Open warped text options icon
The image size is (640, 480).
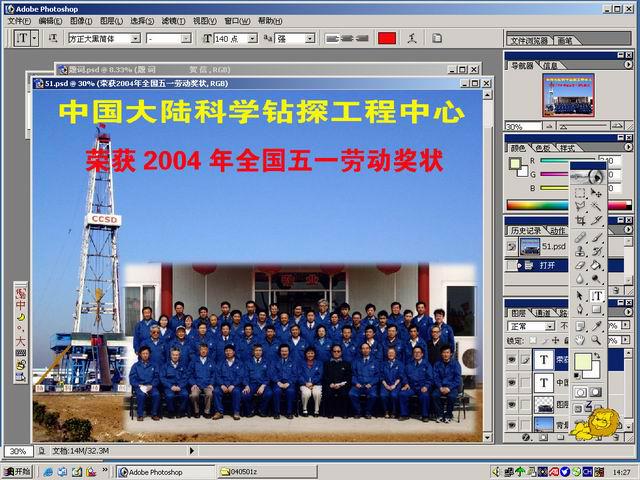(x=411, y=38)
